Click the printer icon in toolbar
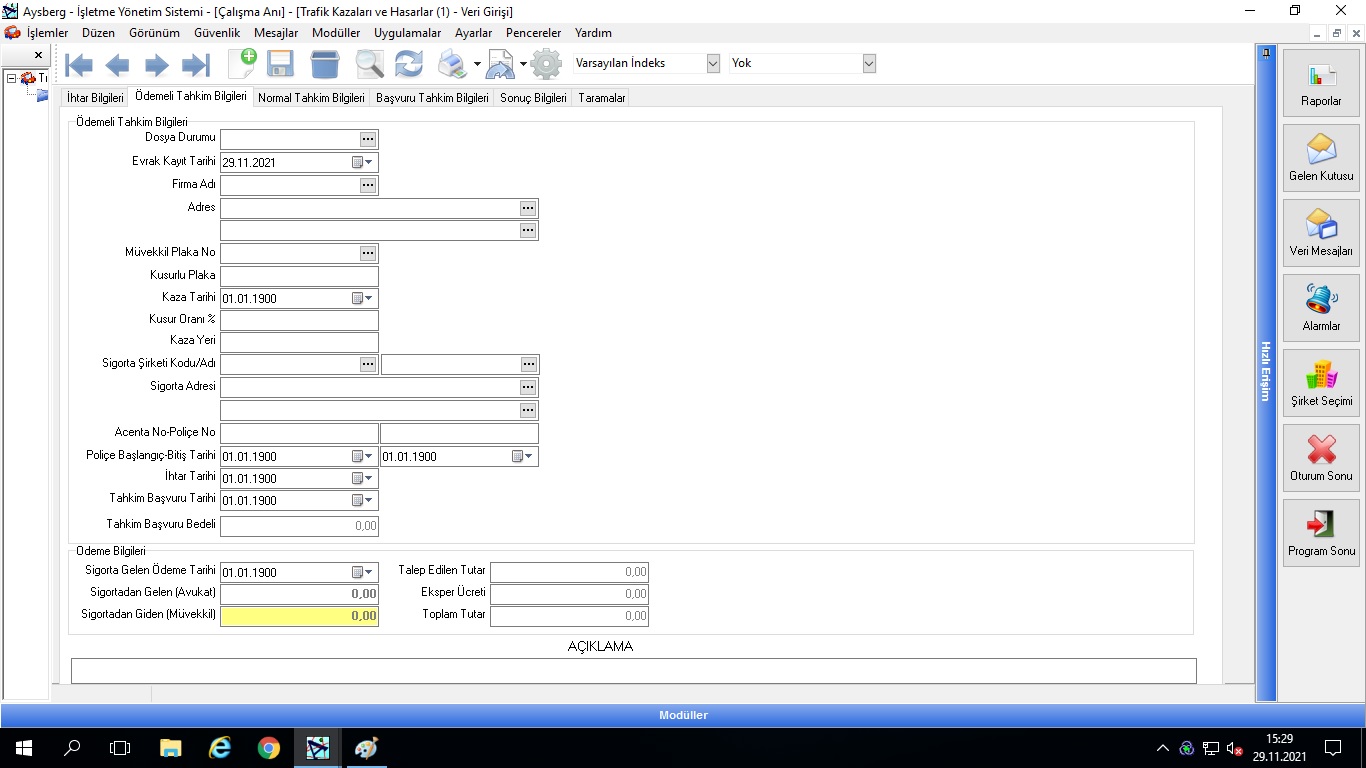 tap(452, 64)
